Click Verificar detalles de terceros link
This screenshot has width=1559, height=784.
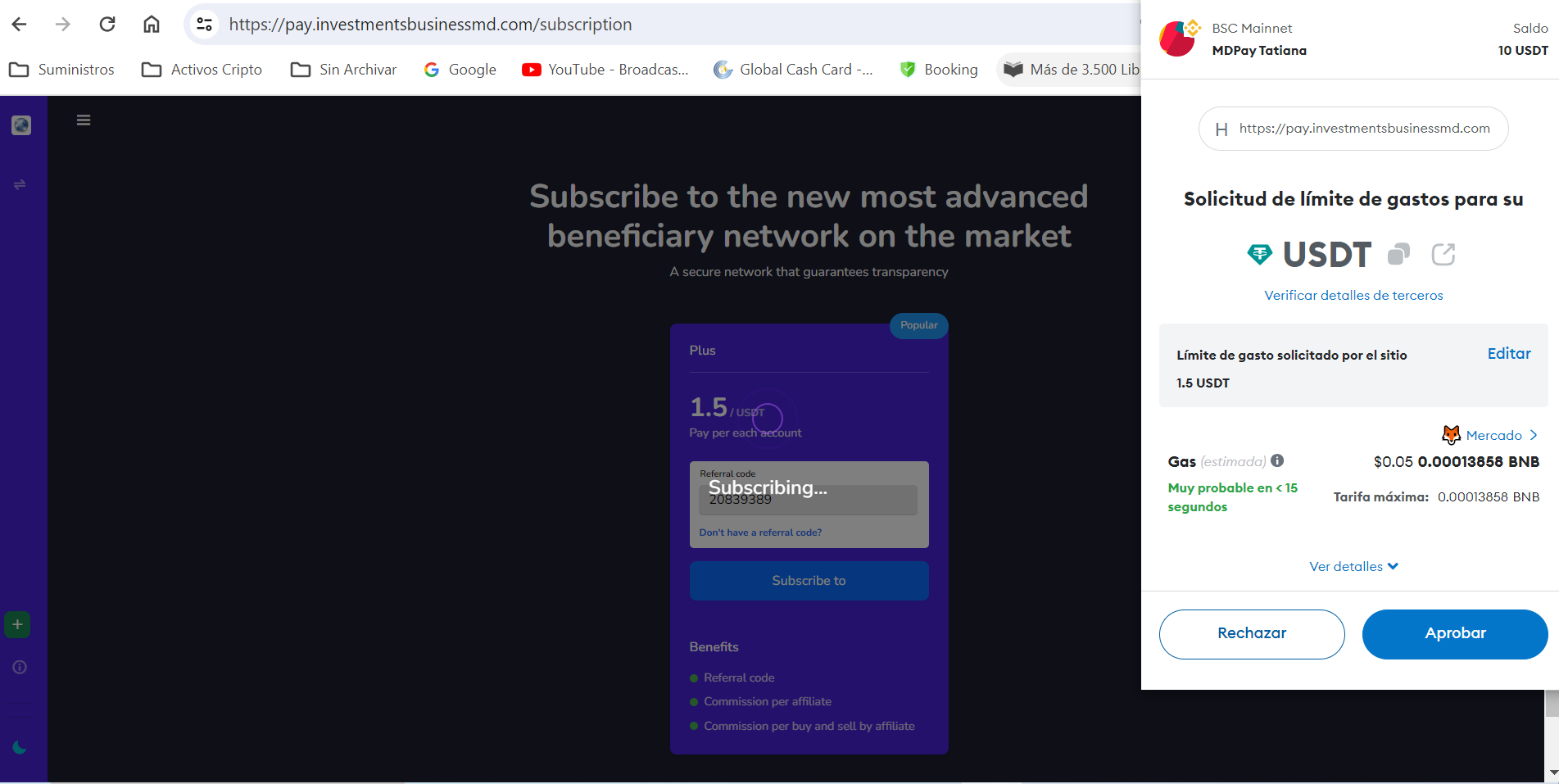[1353, 295]
